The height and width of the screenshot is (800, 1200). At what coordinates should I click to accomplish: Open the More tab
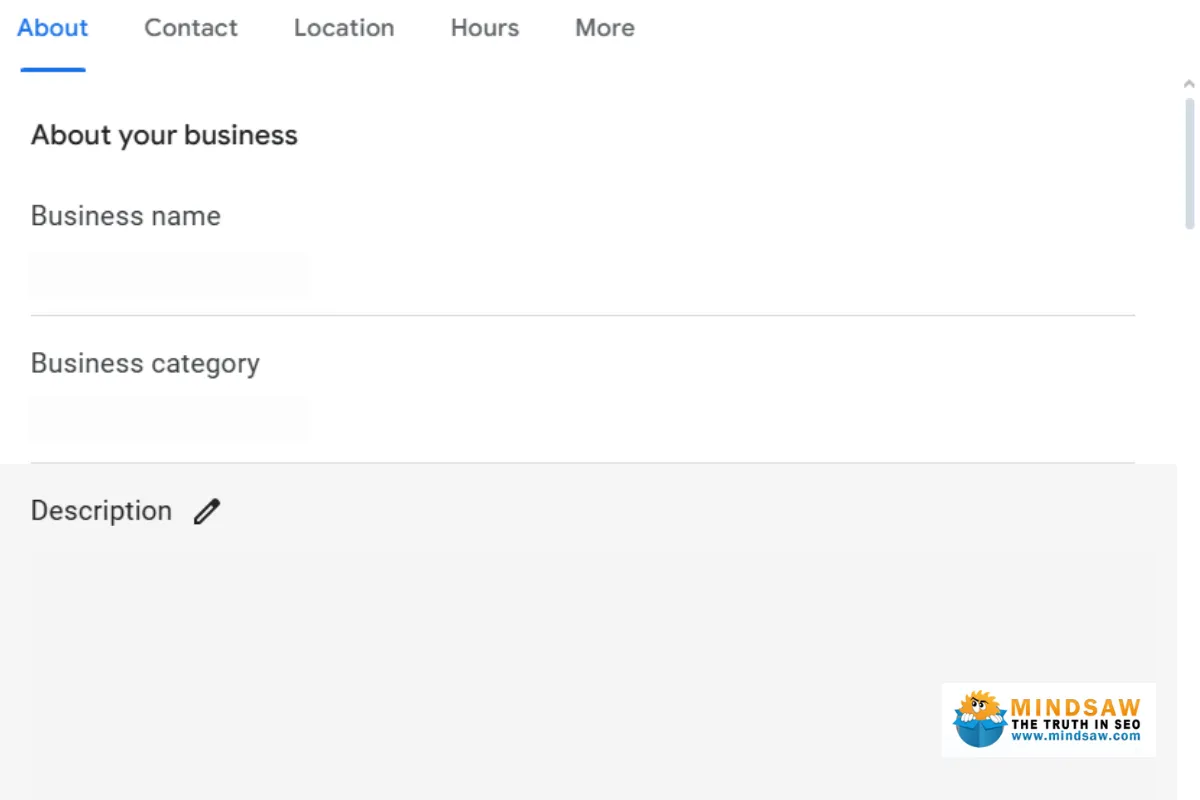(604, 28)
